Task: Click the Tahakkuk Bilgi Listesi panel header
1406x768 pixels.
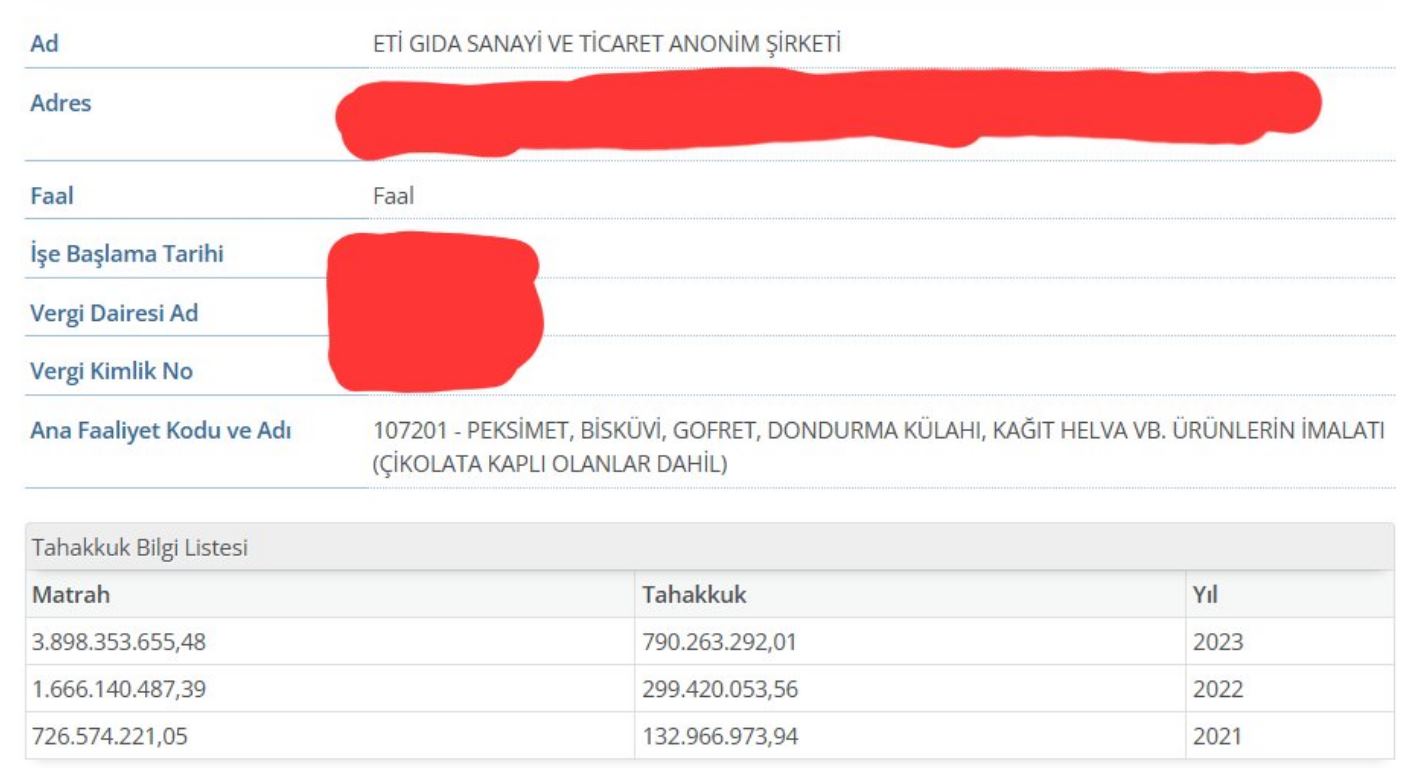Action: point(140,547)
